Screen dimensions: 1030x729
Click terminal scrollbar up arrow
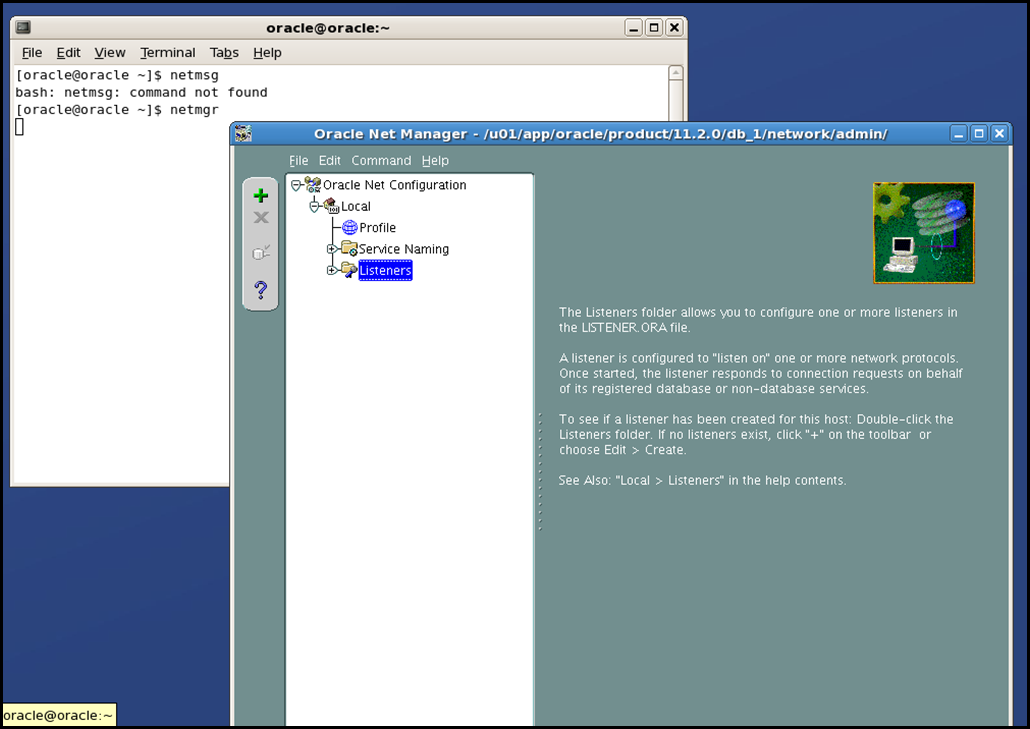tap(676, 73)
